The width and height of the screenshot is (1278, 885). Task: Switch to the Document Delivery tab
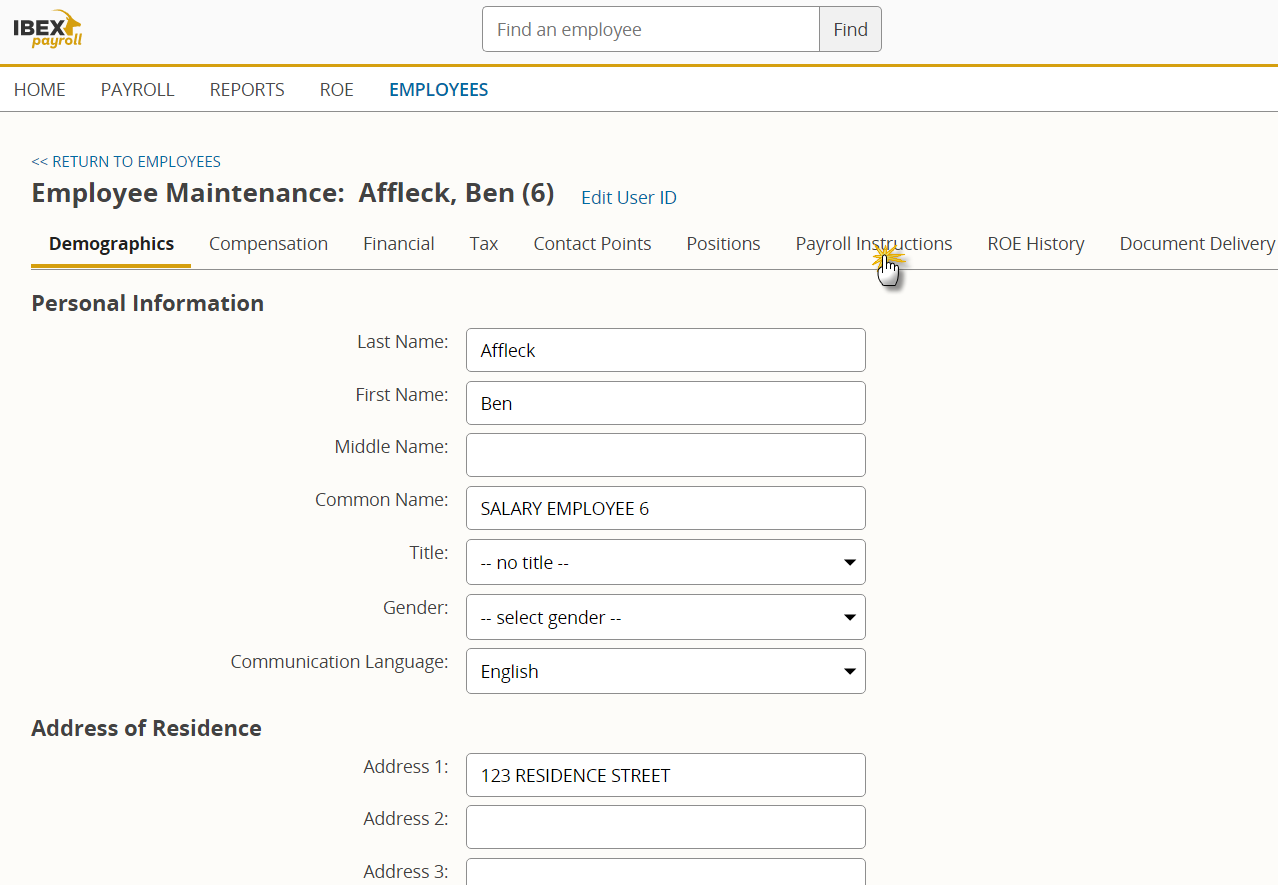[x=1197, y=243]
